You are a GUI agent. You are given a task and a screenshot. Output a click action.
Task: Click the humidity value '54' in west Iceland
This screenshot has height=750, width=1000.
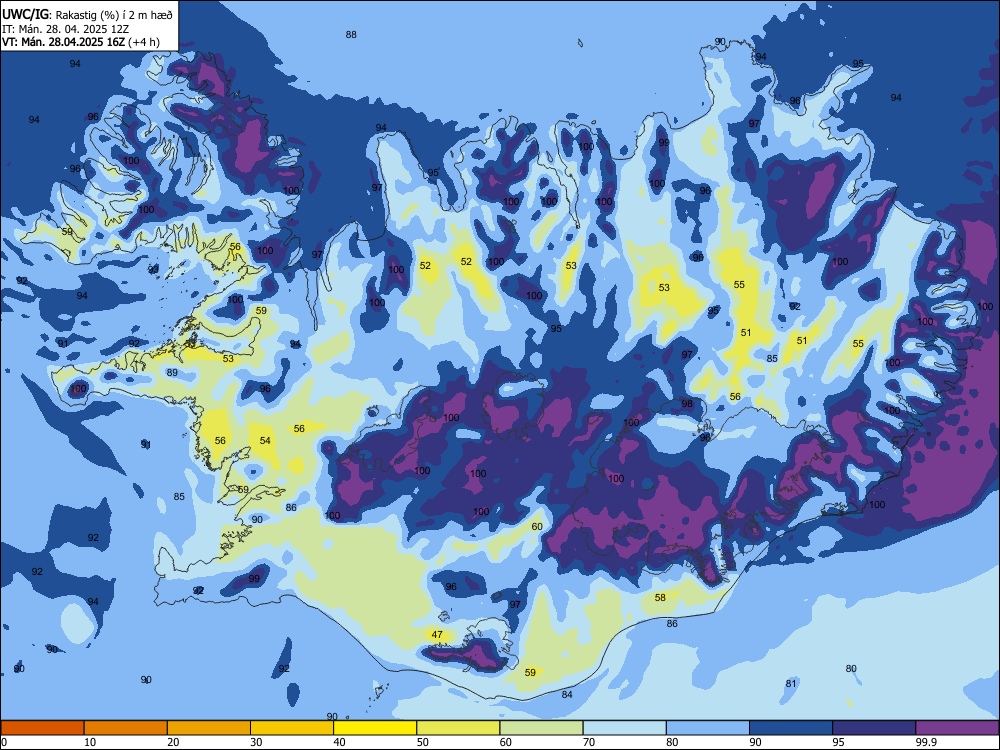click(265, 440)
